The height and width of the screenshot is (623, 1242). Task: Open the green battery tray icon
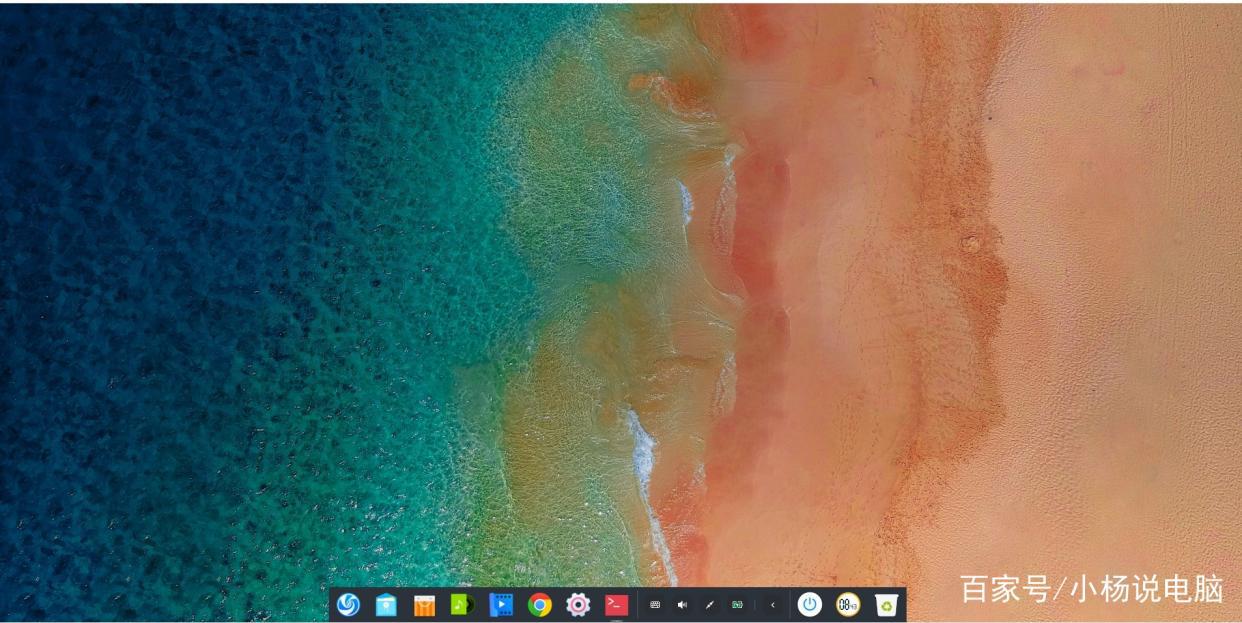point(737,605)
